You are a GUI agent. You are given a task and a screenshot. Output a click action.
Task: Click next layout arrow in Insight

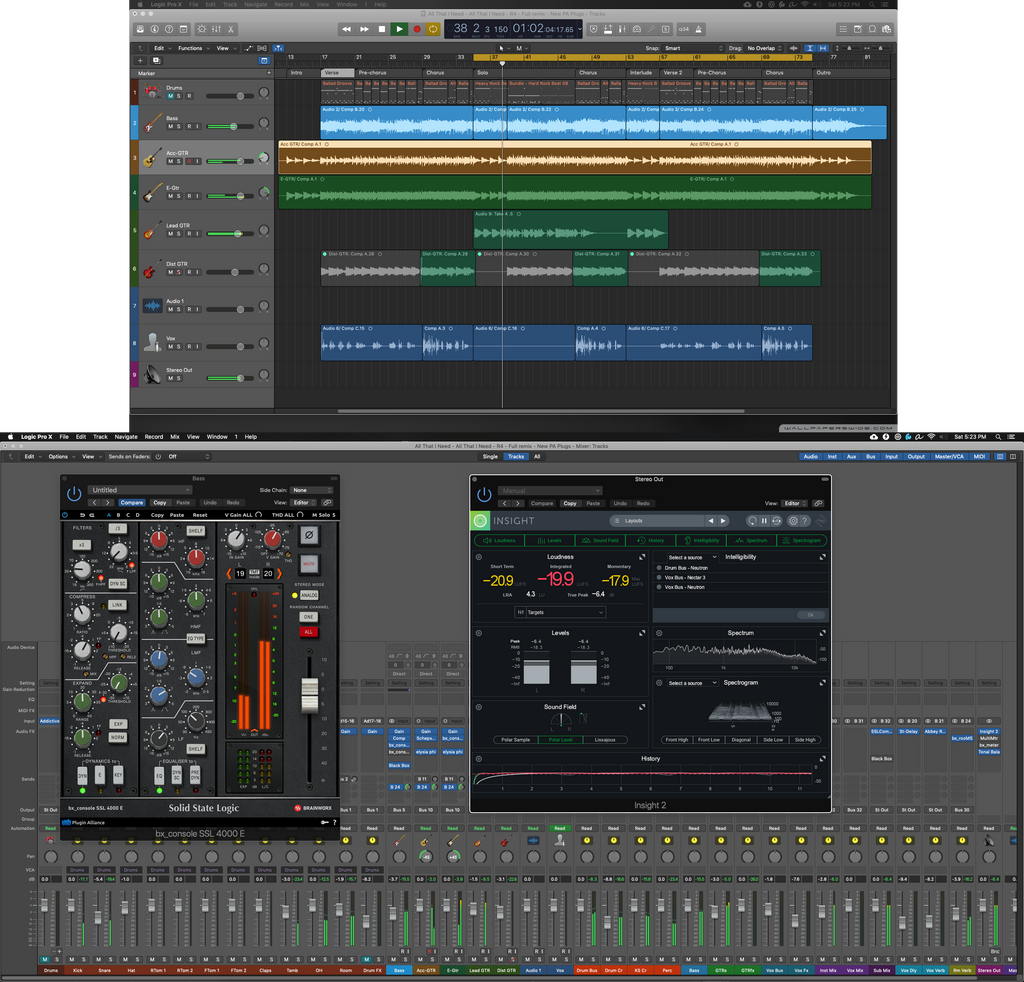click(723, 521)
